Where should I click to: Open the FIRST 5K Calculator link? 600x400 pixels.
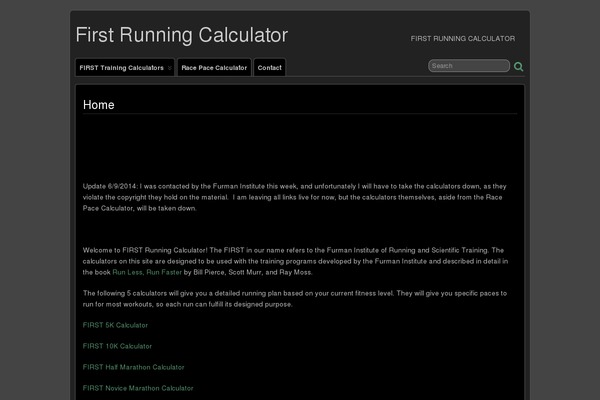[x=115, y=325]
